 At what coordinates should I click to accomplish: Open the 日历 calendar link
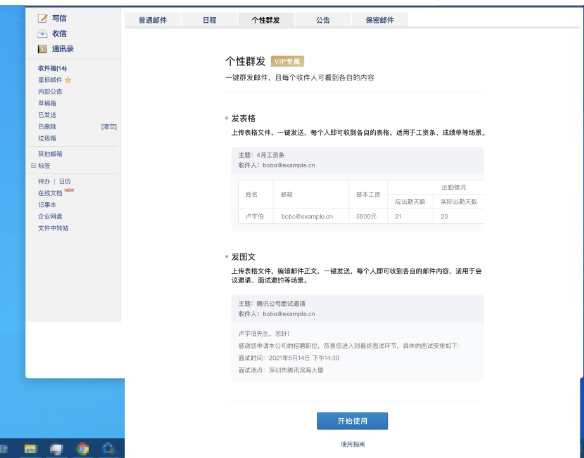click(65, 181)
